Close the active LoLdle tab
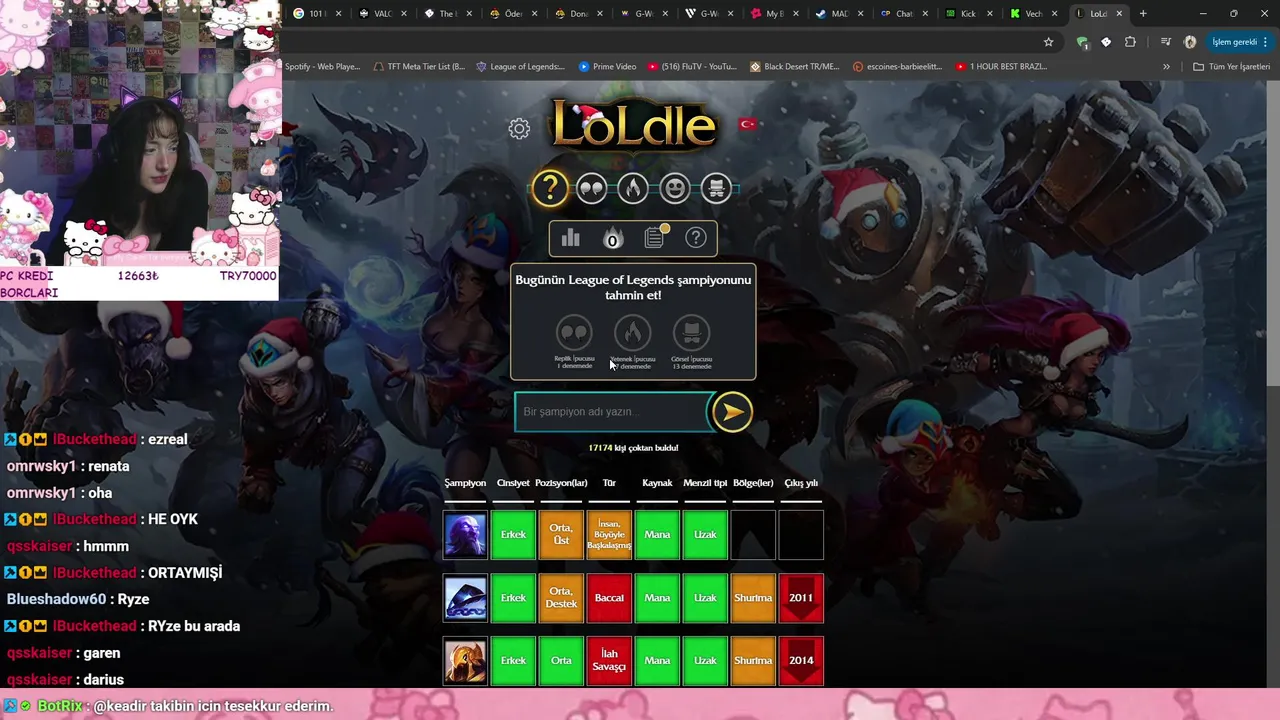The height and width of the screenshot is (720, 1280). [1119, 13]
